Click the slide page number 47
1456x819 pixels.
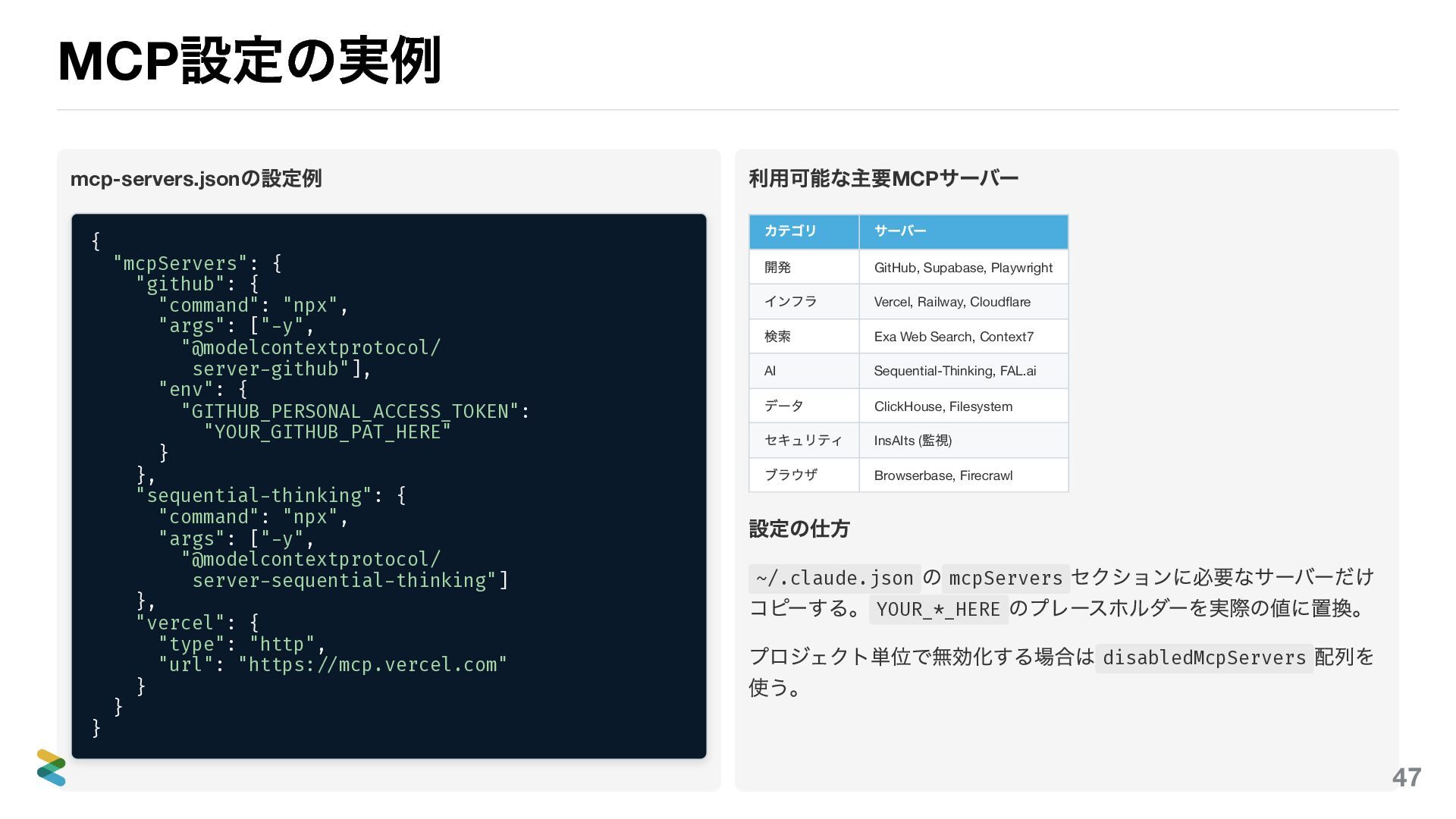click(1406, 777)
